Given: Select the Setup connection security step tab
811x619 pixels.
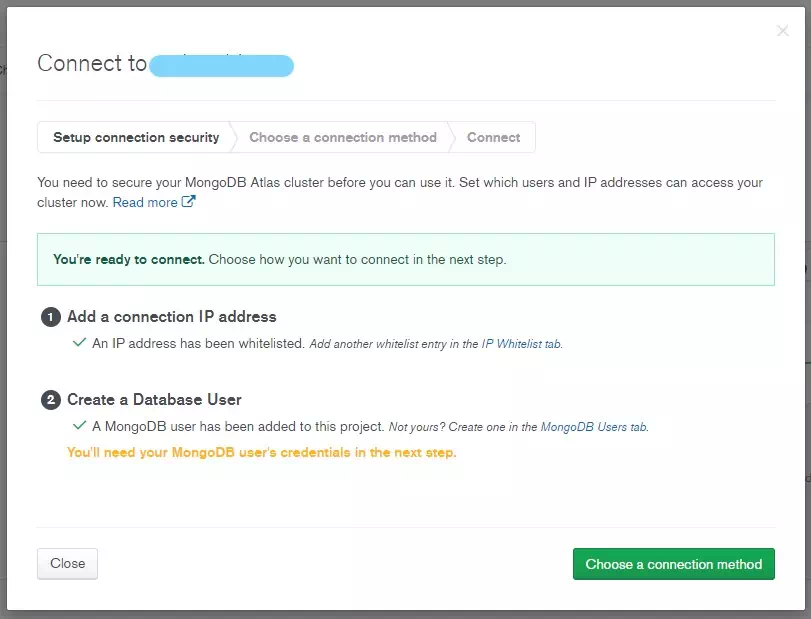Looking at the screenshot, I should coord(136,137).
